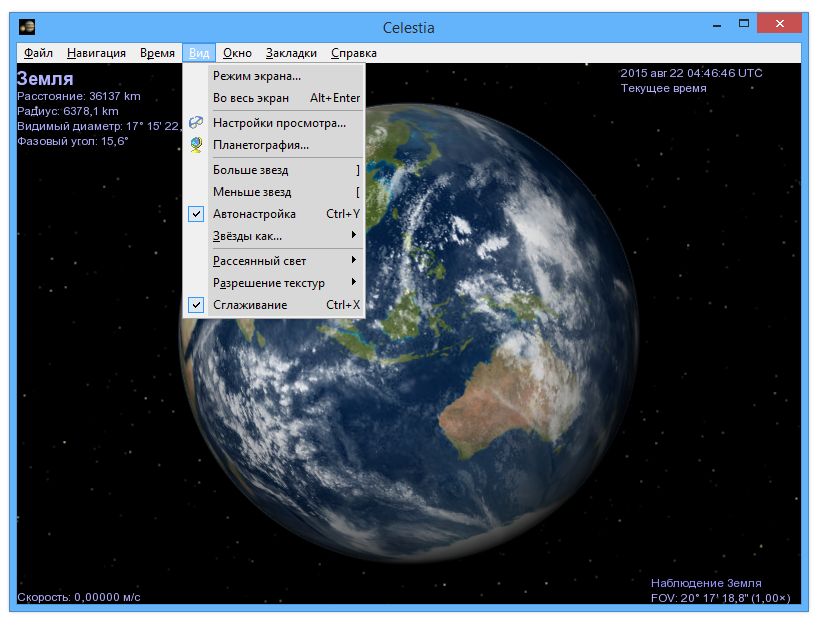
Task: Open the Файл menu
Action: pyautogui.click(x=38, y=53)
